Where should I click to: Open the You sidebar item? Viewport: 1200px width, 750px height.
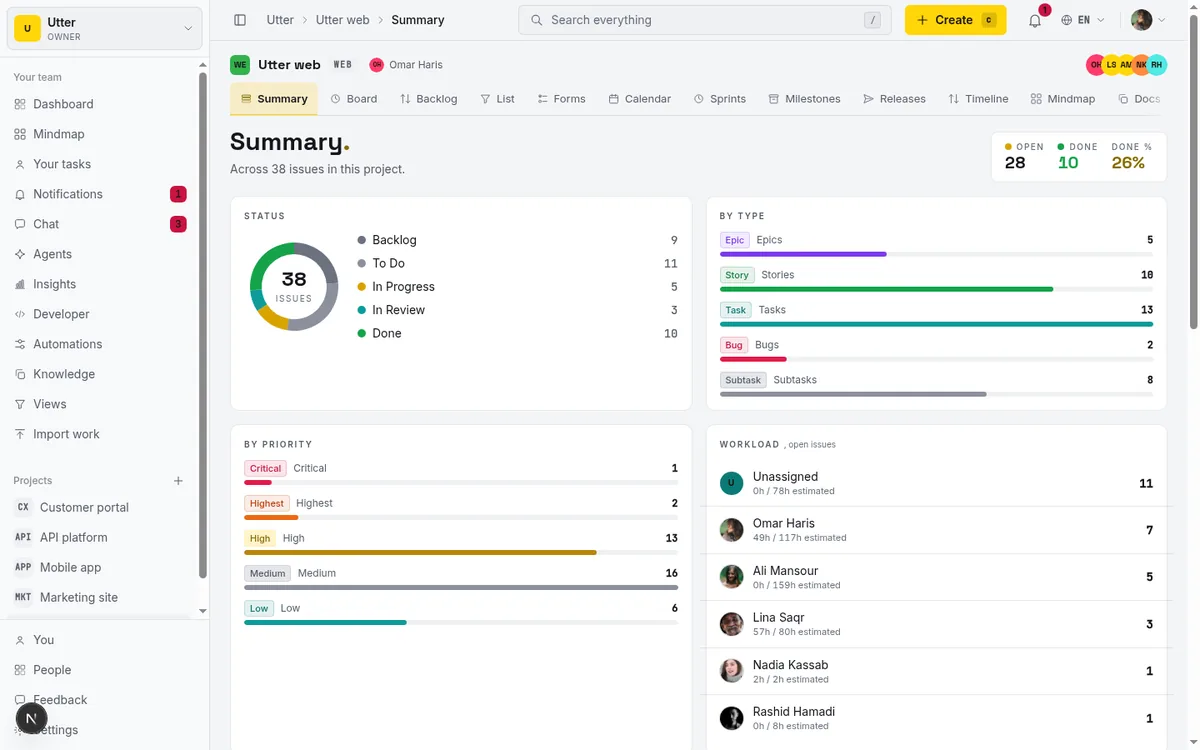[100, 640]
